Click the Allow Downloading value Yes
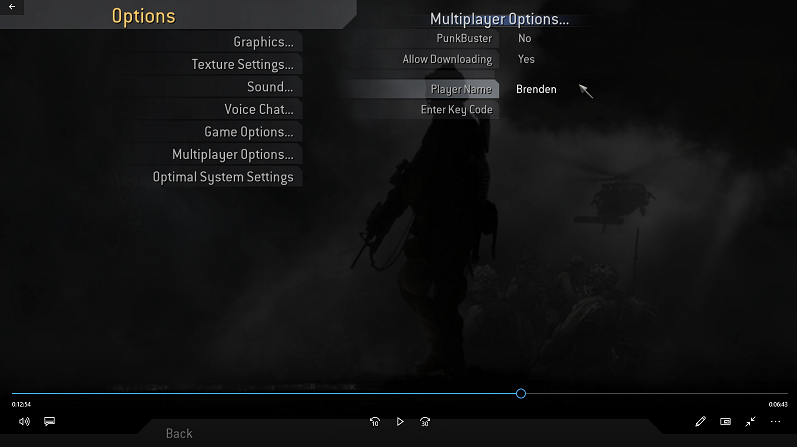 tap(526, 59)
